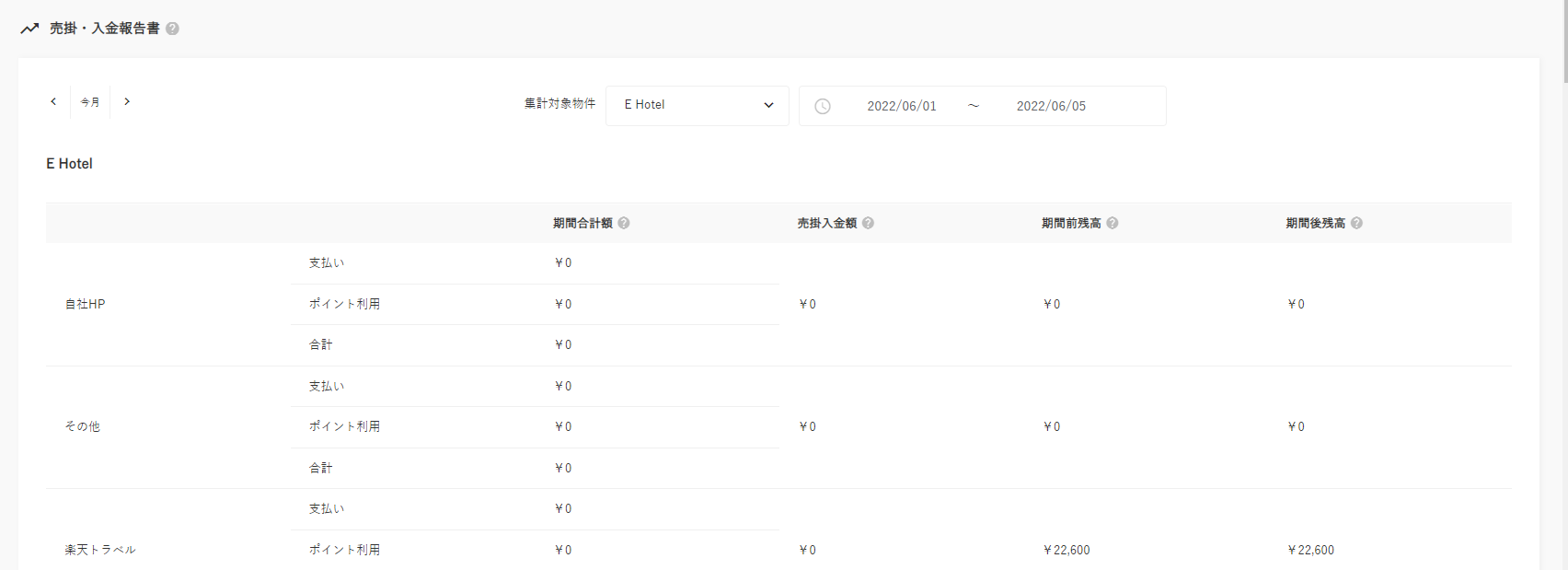Select the start date 2022/06/01 field

tap(901, 106)
